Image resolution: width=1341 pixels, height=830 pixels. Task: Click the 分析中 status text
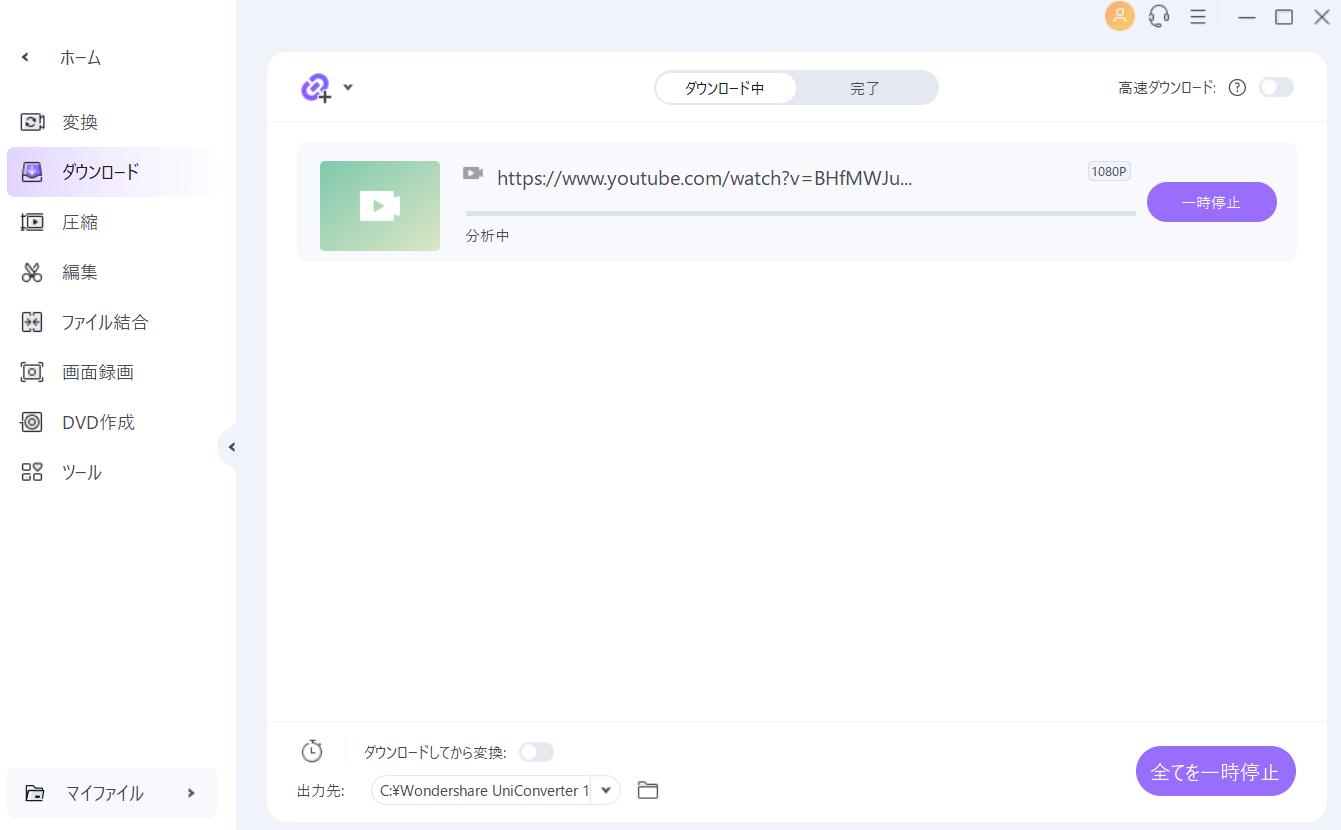click(488, 236)
